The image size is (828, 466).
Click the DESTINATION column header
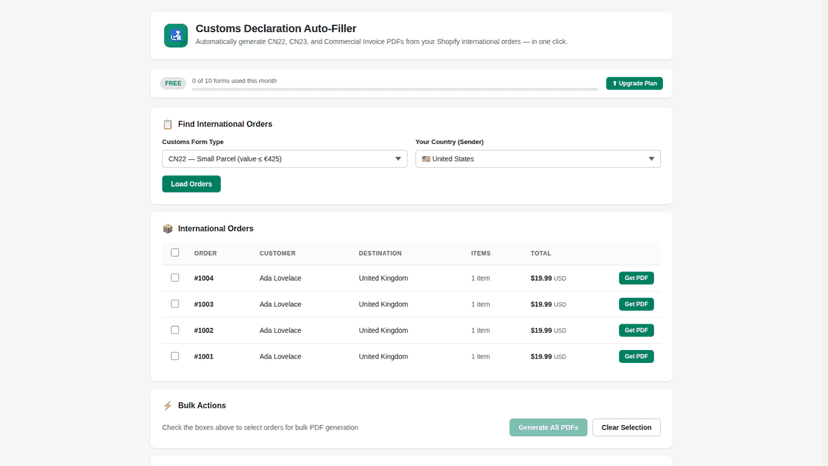[380, 254]
